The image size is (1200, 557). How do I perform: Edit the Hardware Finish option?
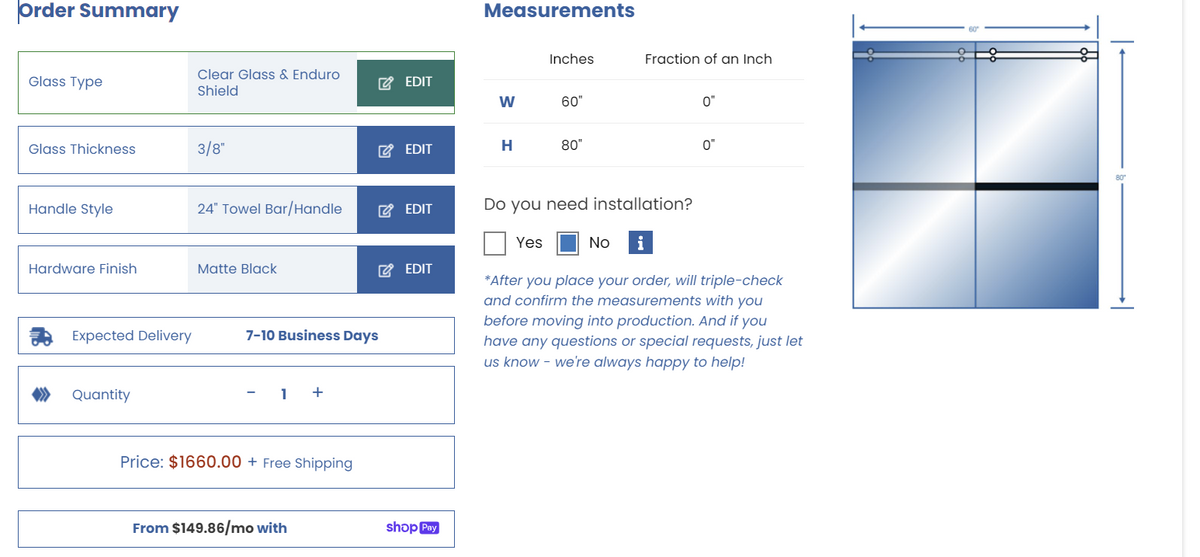tap(406, 269)
